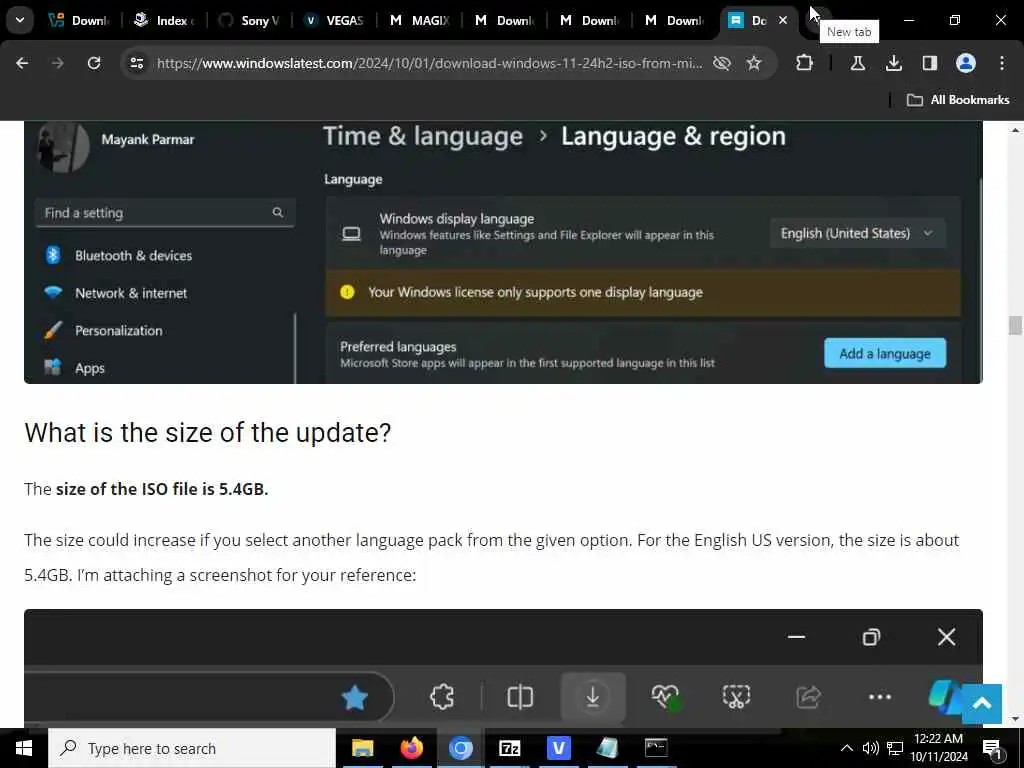Toggle the browser side panel
Viewport: 1024px width, 768px height.
pos(929,63)
